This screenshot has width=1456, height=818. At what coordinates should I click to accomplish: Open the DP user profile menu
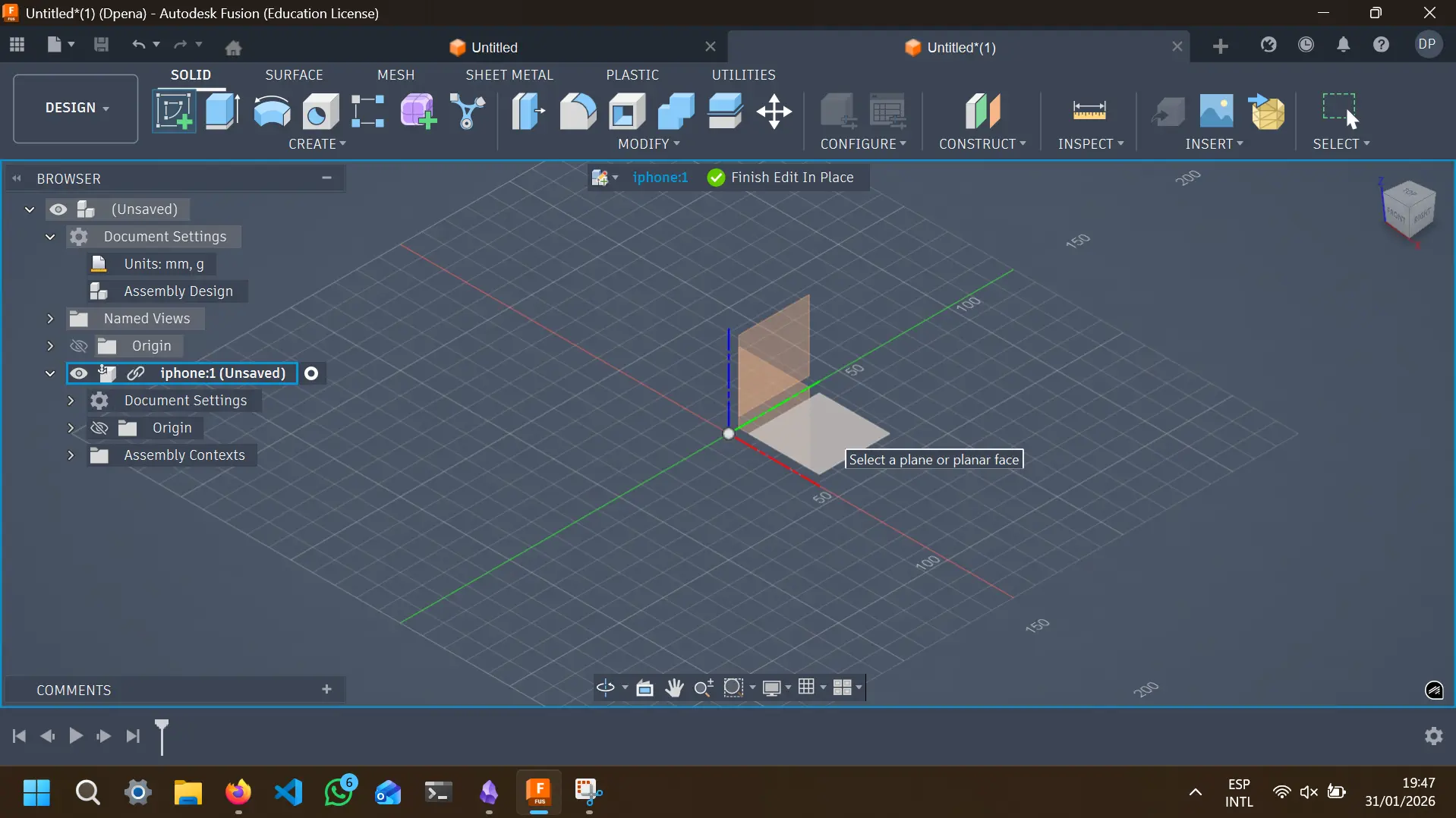coord(1428,44)
